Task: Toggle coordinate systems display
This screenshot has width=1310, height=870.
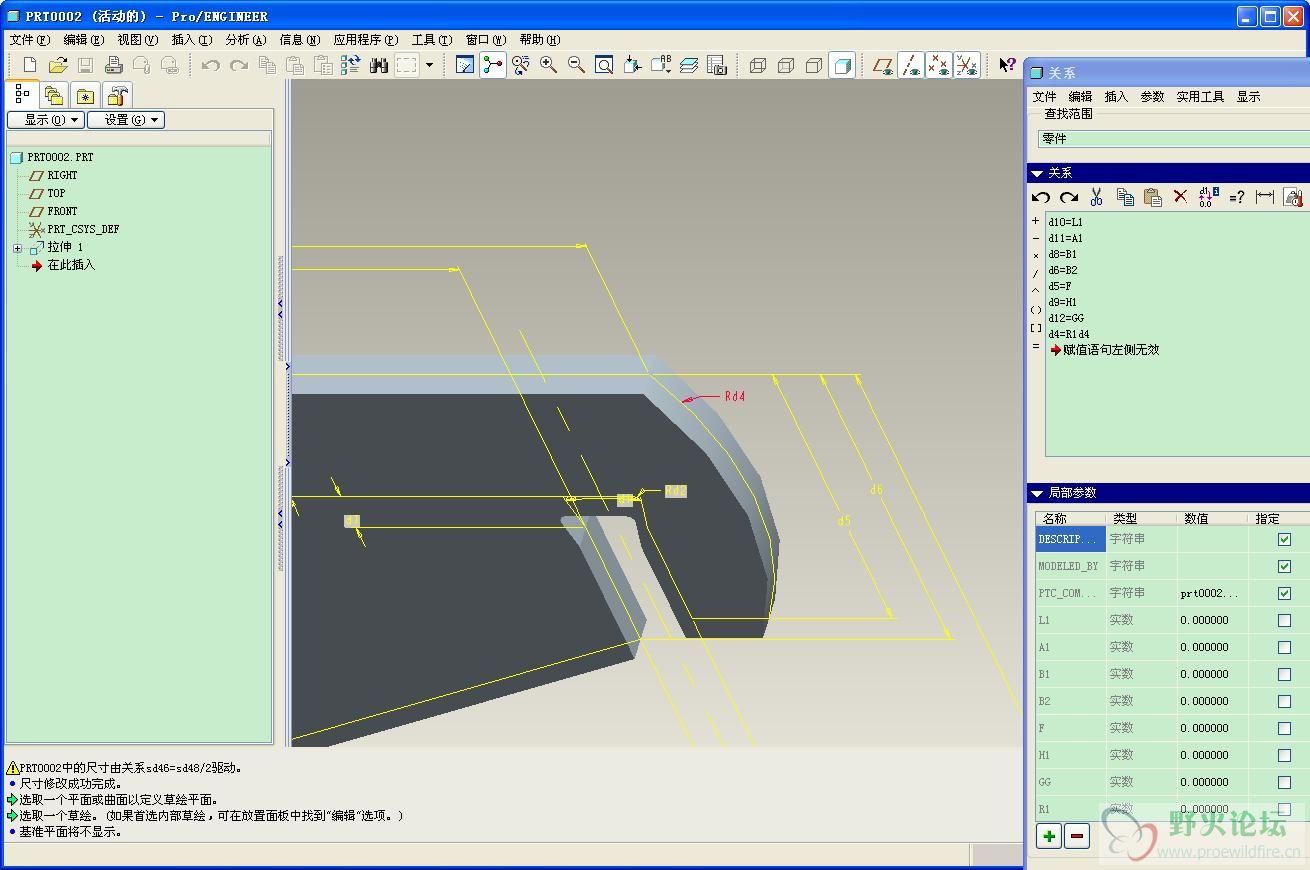Action: point(967,65)
